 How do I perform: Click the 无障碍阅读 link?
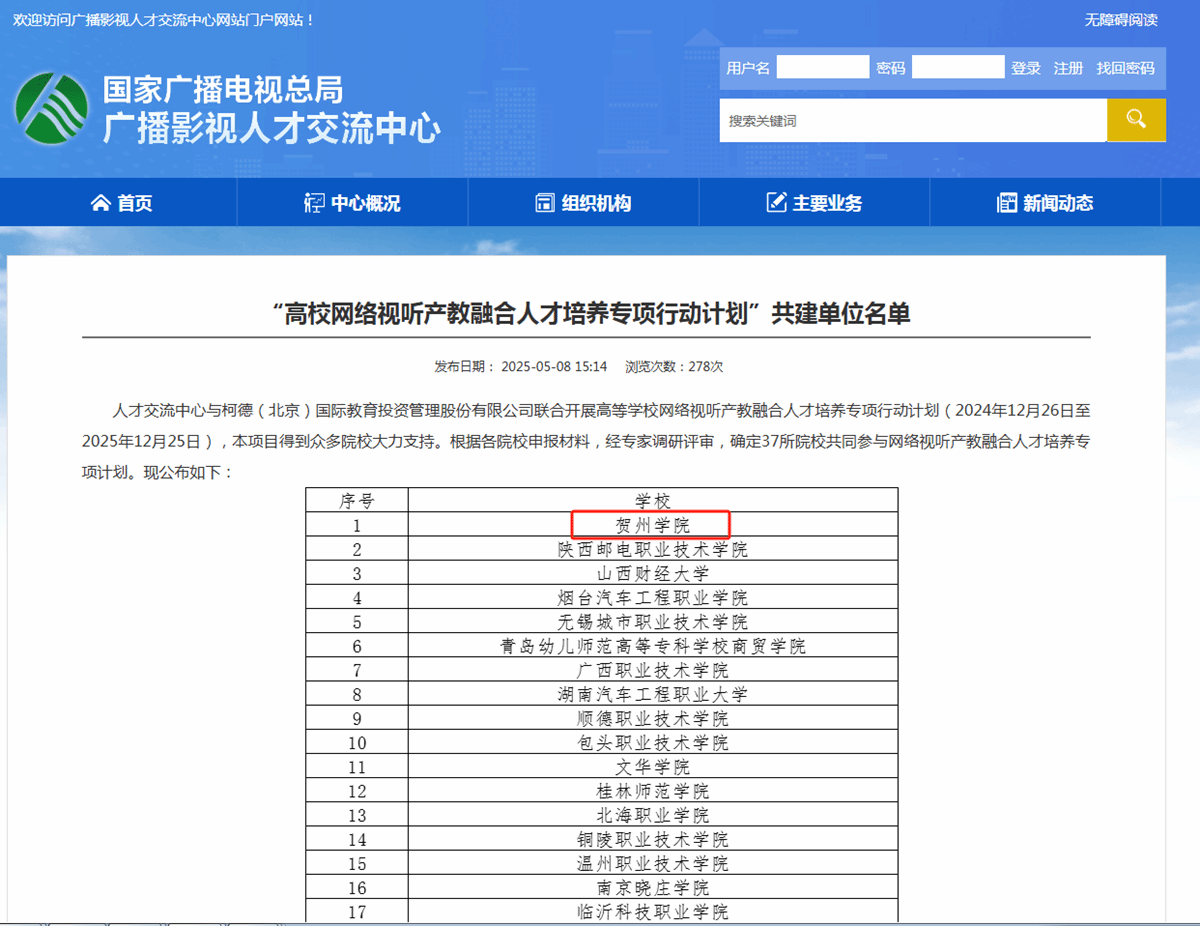tap(1121, 20)
